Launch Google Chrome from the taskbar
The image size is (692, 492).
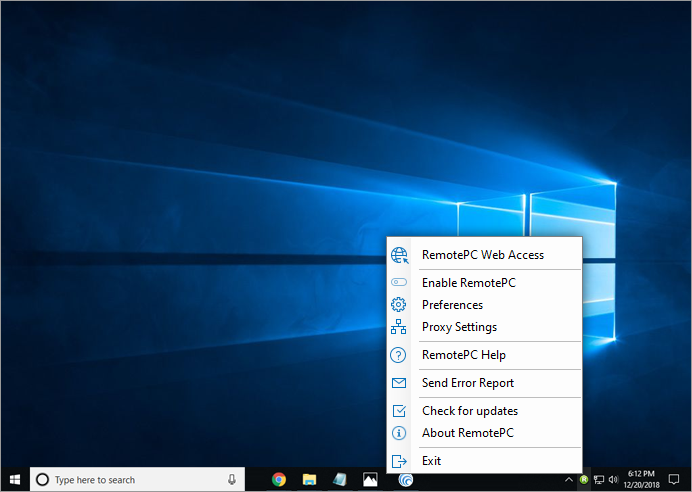[x=279, y=479]
